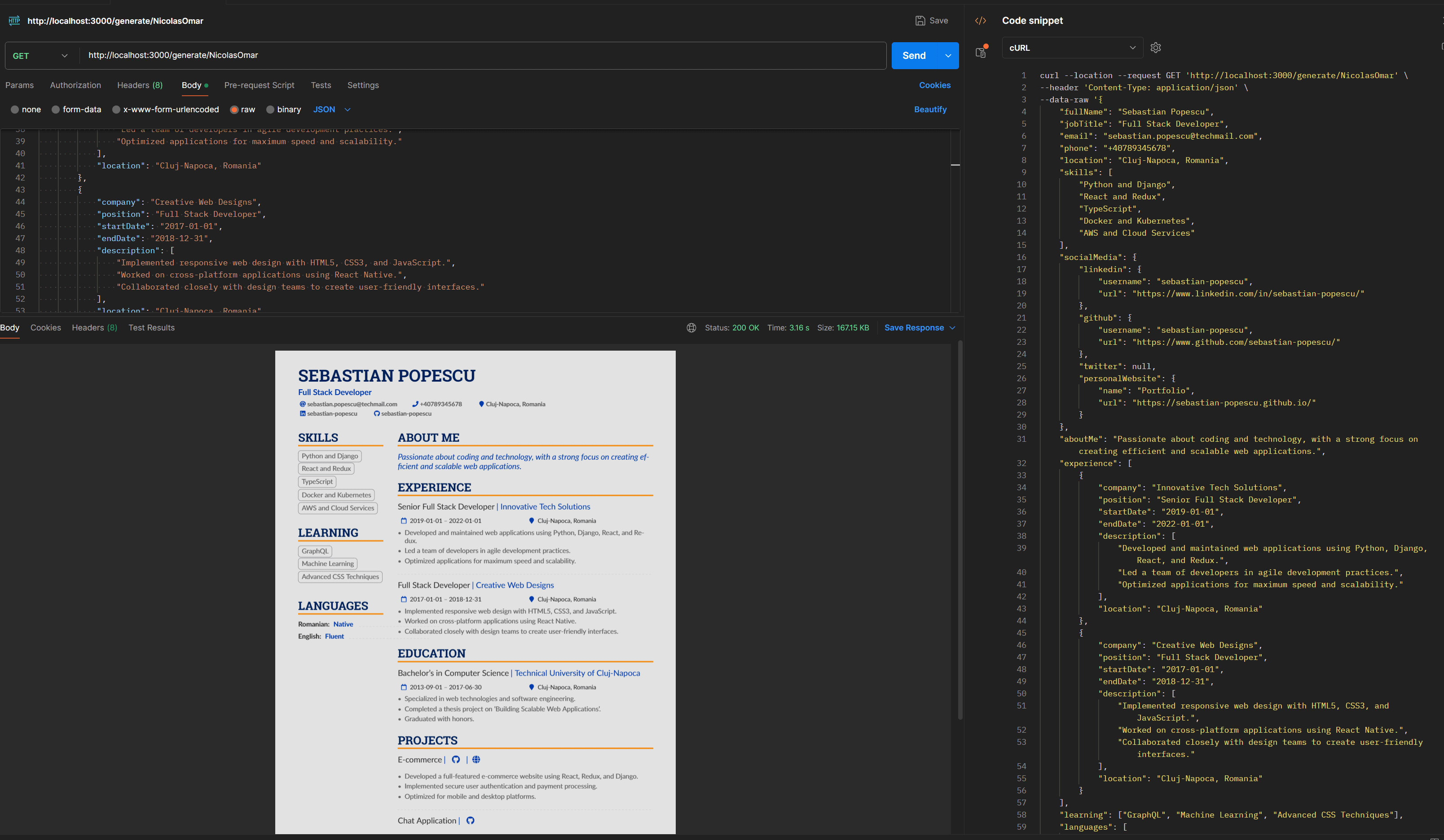Select the binary radio option
1444x840 pixels.
click(270, 110)
